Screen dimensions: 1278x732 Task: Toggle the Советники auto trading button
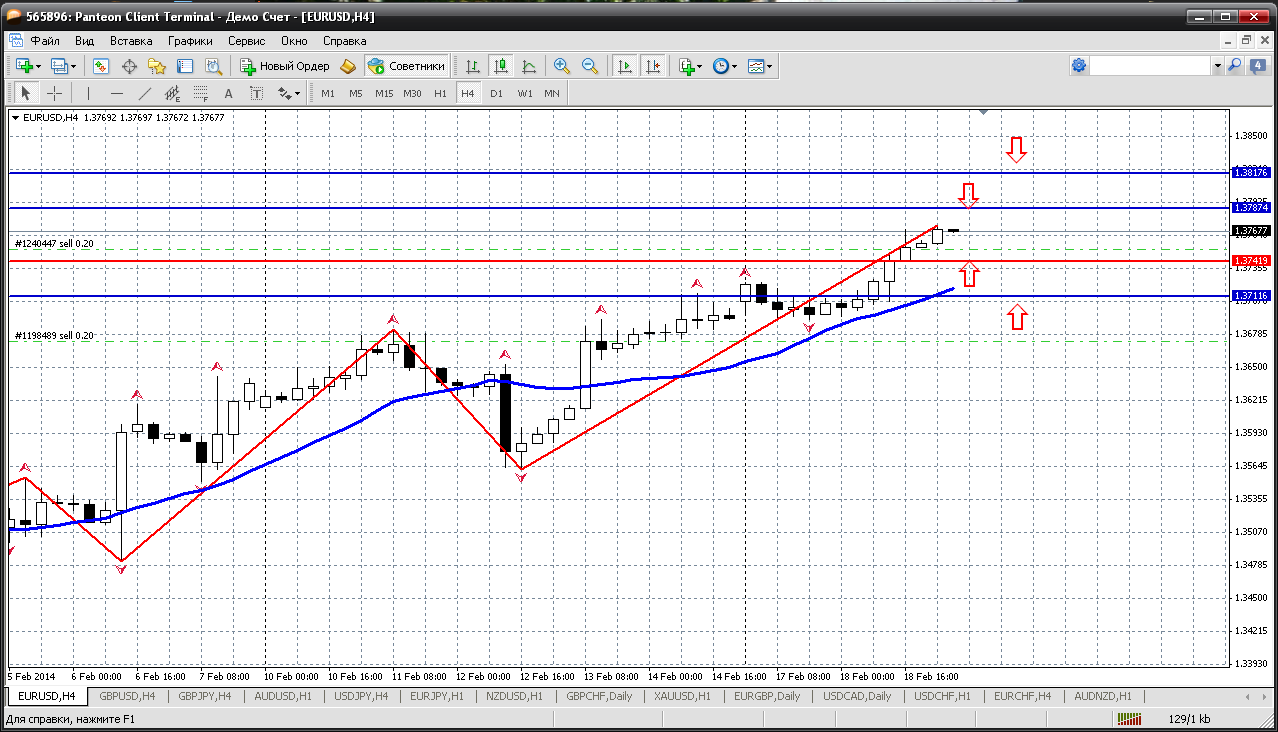406,66
